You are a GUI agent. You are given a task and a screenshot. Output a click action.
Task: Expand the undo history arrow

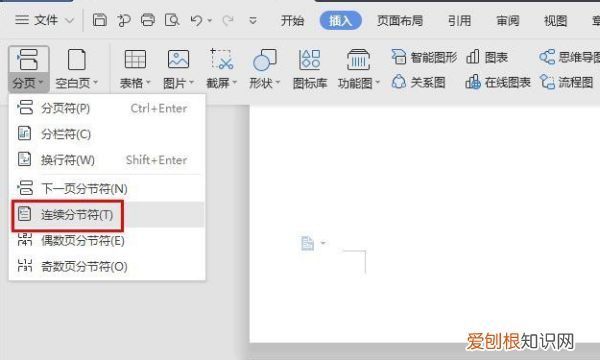(210, 20)
